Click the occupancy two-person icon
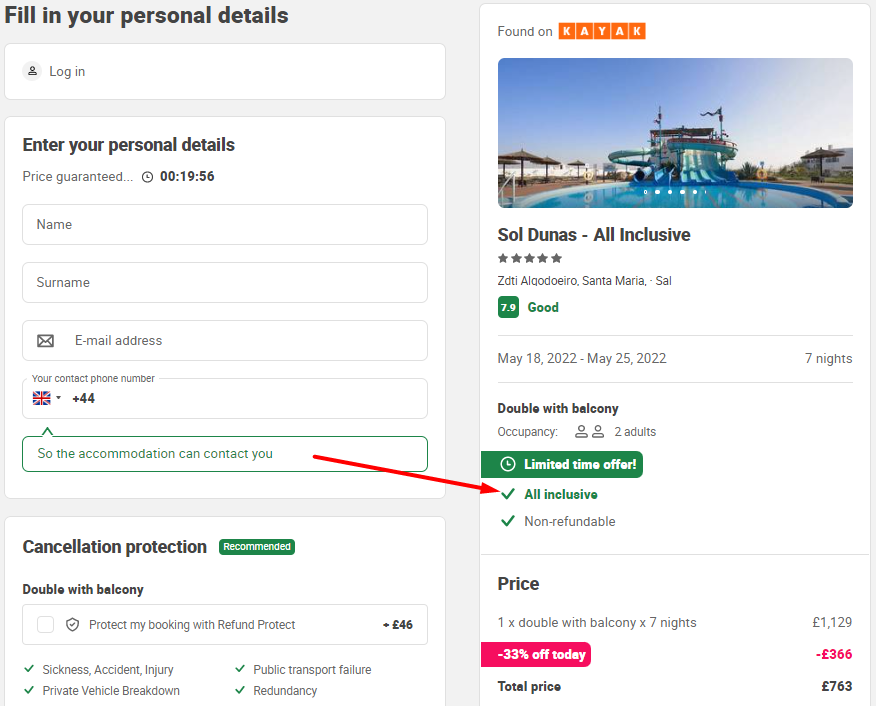The image size is (876, 706). (x=589, y=432)
